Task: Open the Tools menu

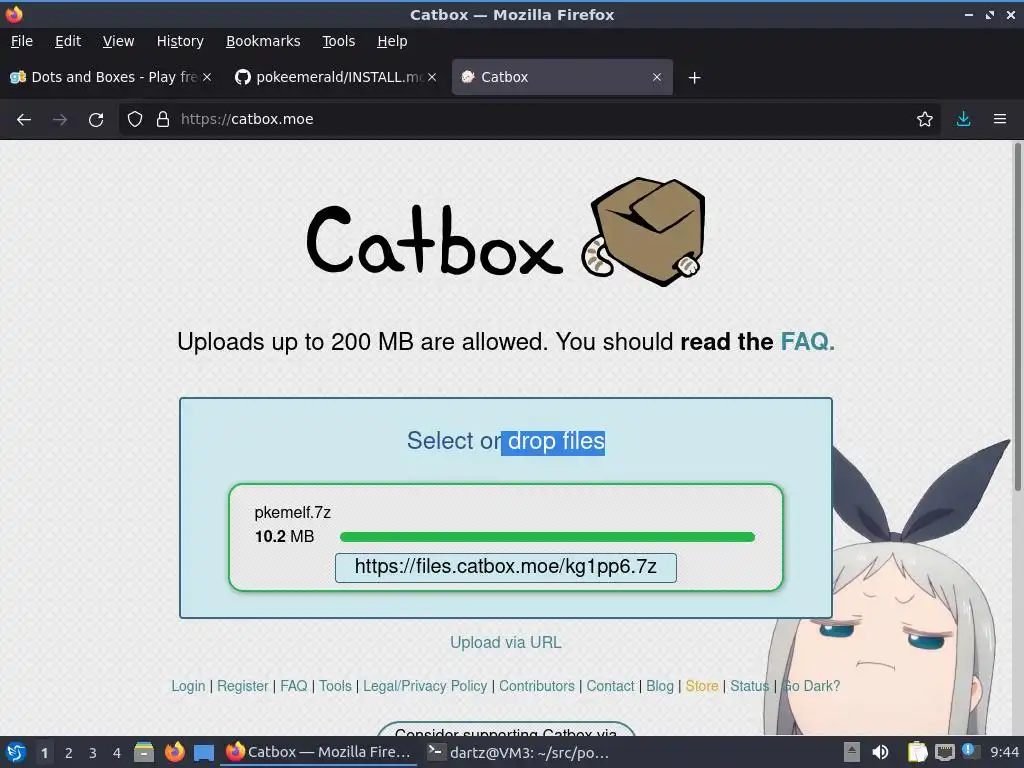Action: tap(338, 41)
